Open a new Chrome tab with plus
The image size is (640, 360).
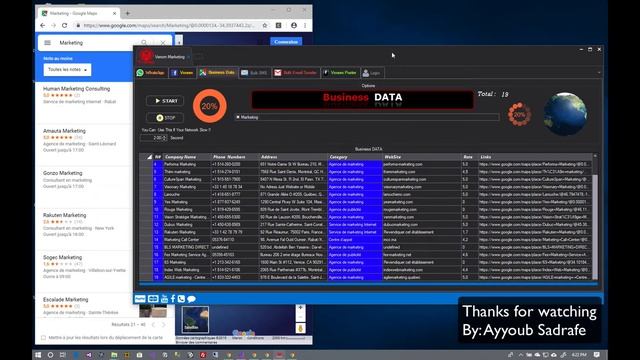click(x=128, y=13)
